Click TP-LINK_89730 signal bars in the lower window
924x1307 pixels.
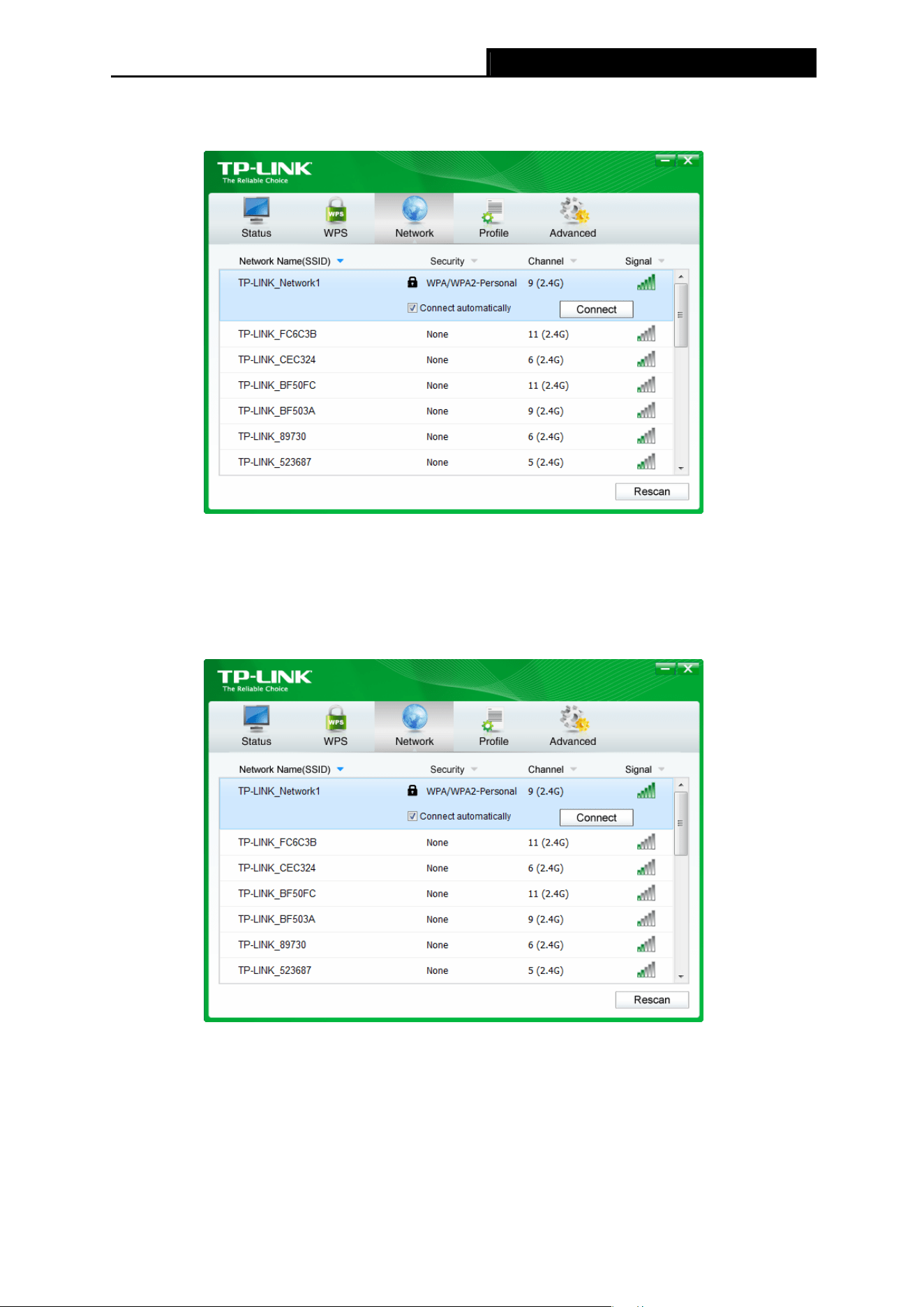646,945
